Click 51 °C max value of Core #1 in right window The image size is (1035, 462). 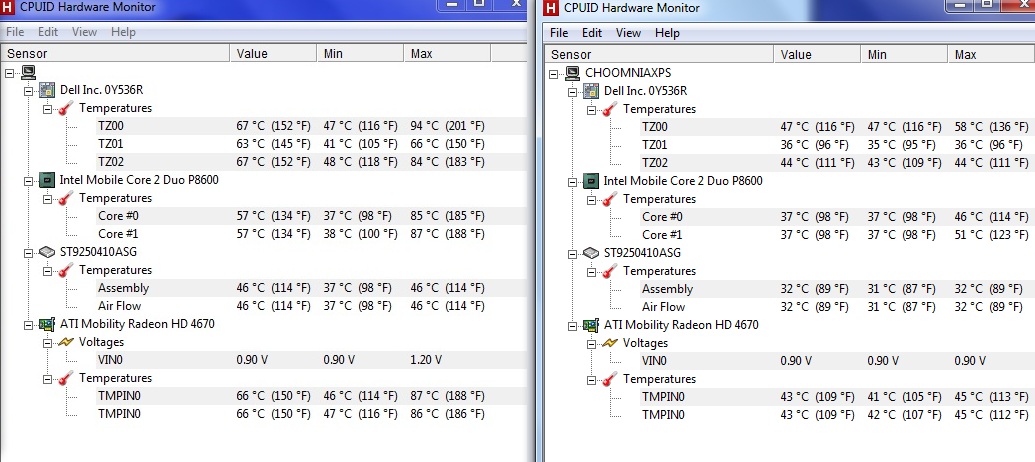click(x=991, y=234)
